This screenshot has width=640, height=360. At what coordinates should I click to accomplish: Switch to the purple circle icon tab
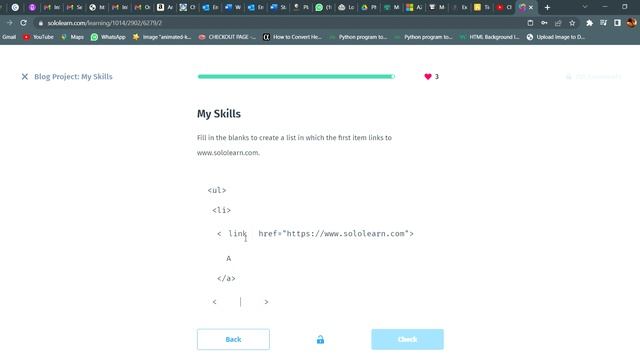coord(32,7)
